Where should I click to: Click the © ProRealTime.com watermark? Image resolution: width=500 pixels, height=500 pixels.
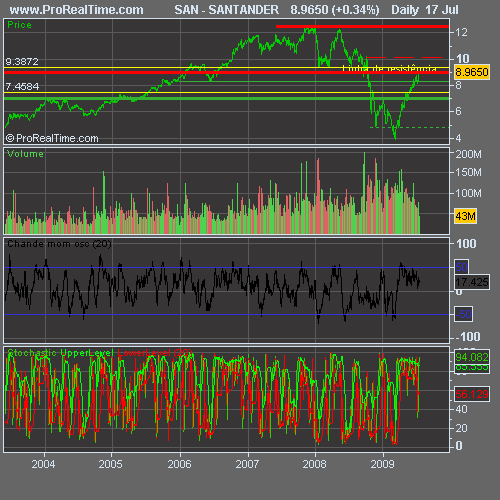(52, 138)
